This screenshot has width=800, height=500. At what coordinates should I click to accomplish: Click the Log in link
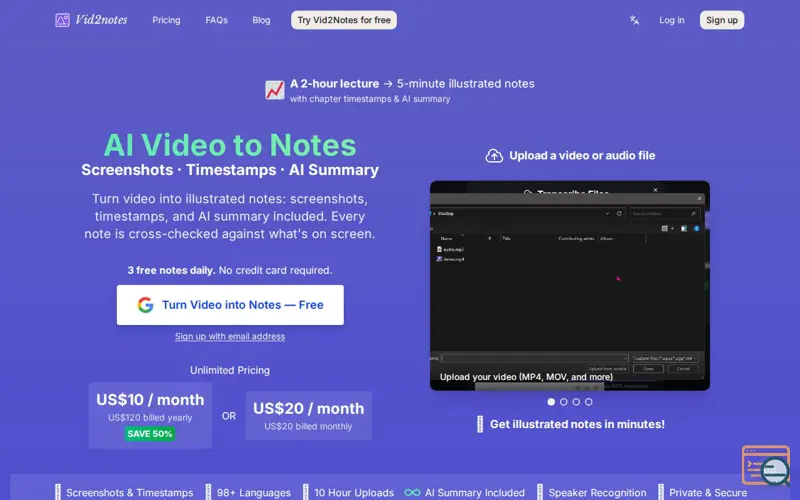[x=671, y=20]
